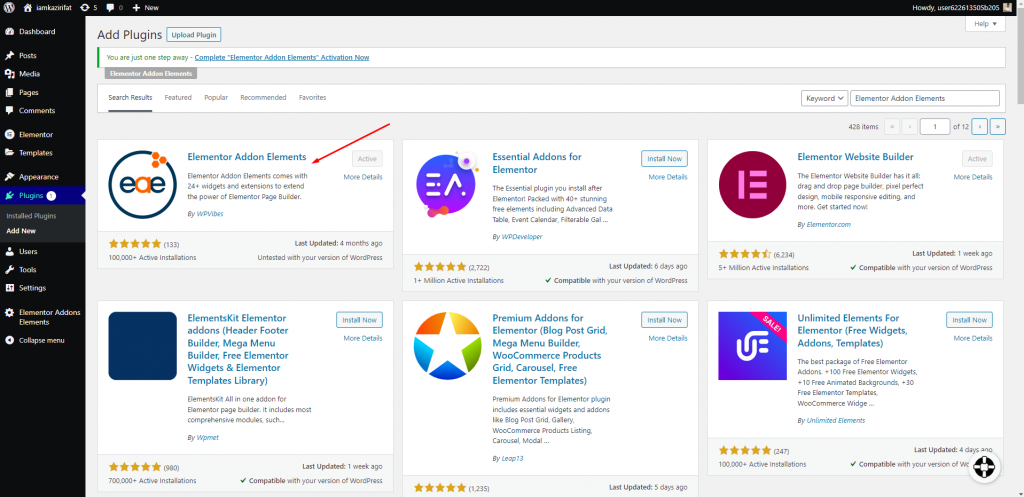Open More Details for Elementor Addon Elements
This screenshot has height=497, width=1024.
click(x=363, y=177)
